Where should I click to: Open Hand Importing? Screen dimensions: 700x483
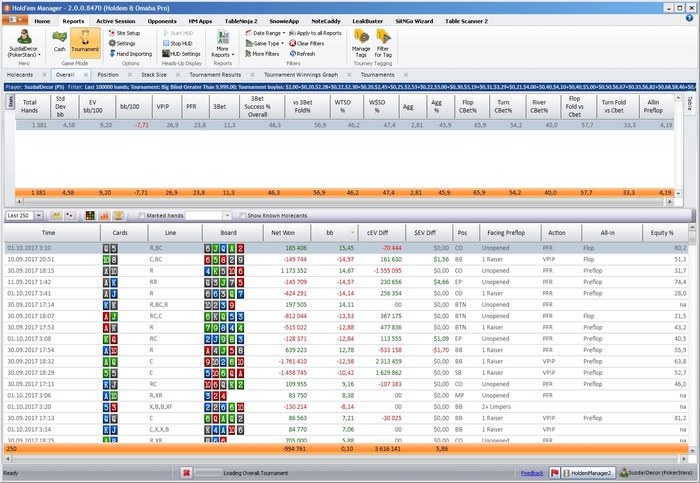(x=130, y=54)
